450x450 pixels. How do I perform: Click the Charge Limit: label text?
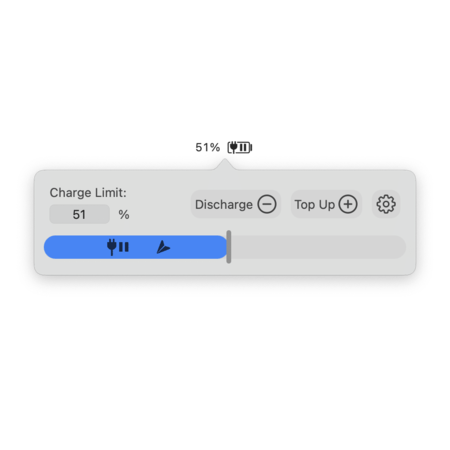coord(88,193)
